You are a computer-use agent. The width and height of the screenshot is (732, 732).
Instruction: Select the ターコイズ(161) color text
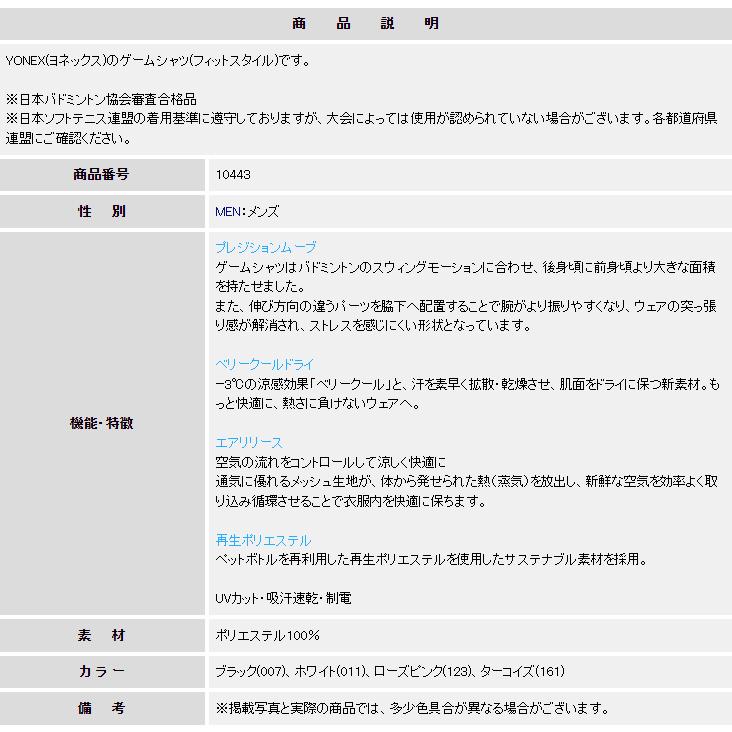(522, 671)
